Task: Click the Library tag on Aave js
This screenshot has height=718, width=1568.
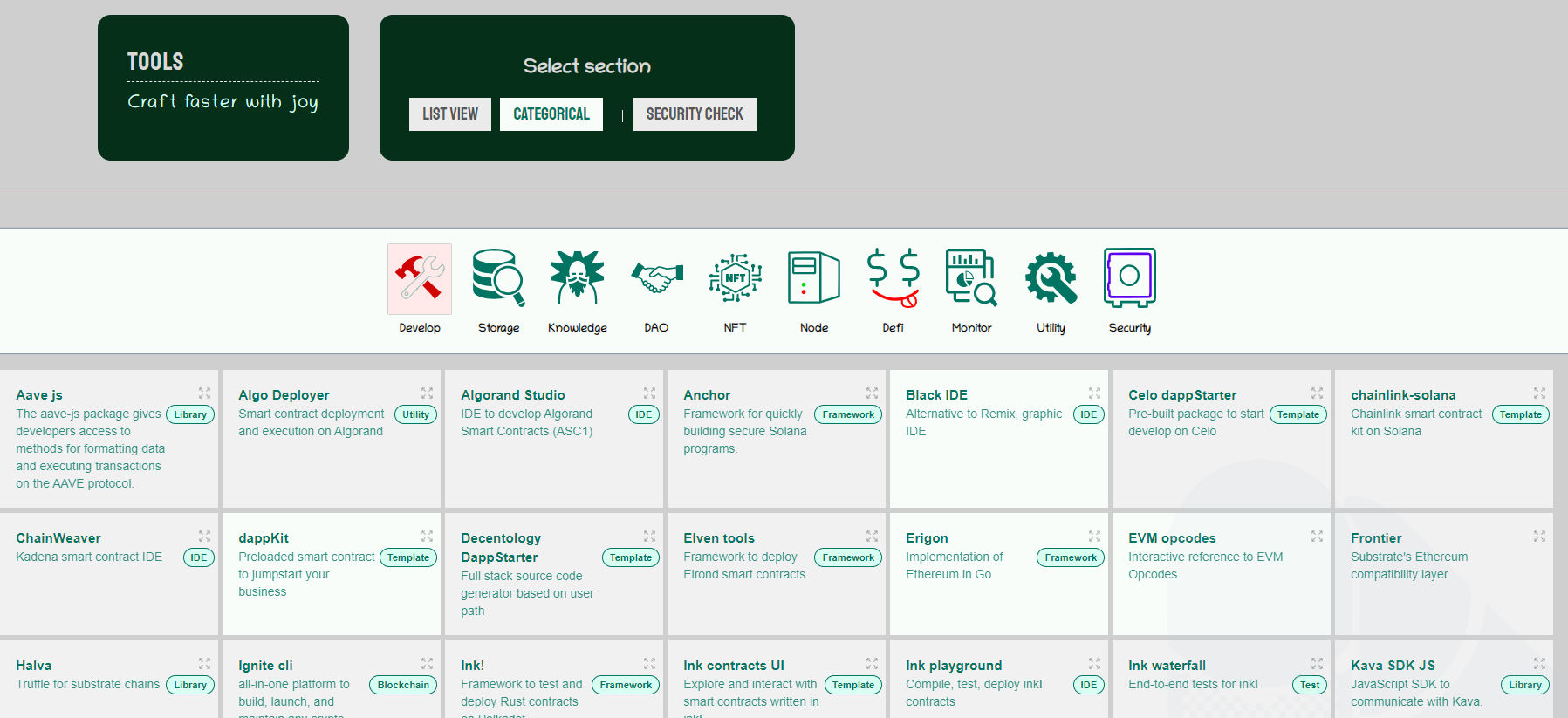Action: pyautogui.click(x=190, y=414)
